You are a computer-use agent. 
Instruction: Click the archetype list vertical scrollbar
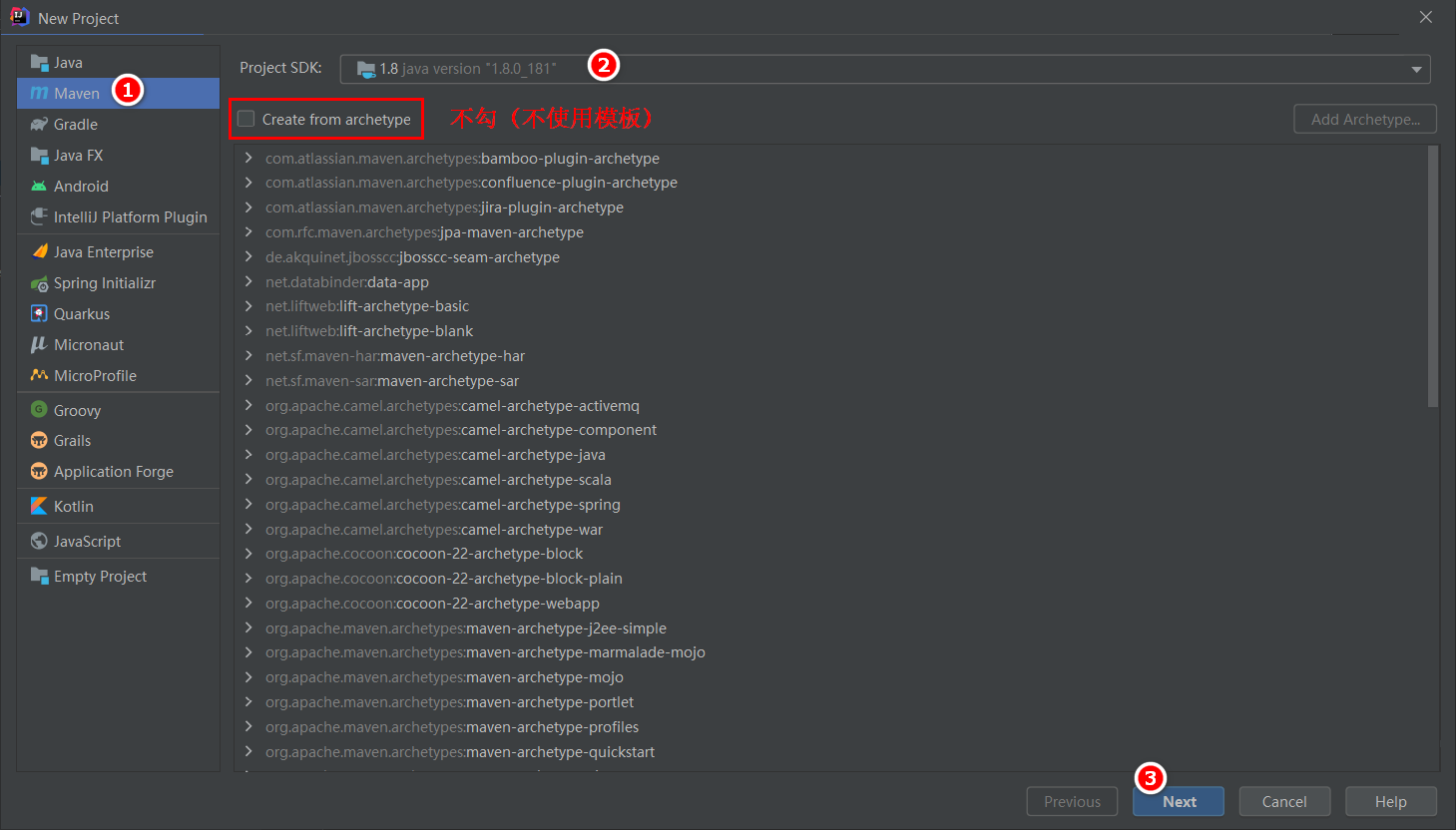click(x=1433, y=276)
